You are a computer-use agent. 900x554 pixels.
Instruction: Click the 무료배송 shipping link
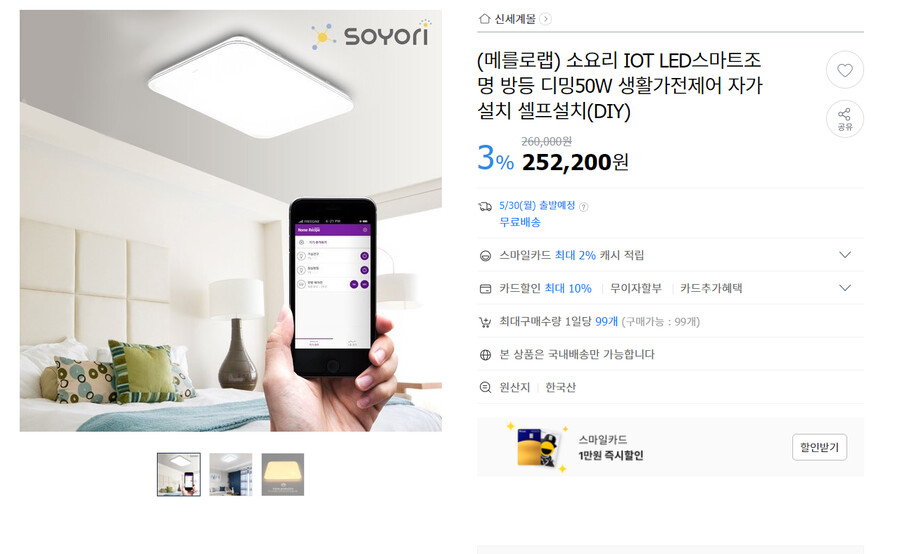(519, 222)
